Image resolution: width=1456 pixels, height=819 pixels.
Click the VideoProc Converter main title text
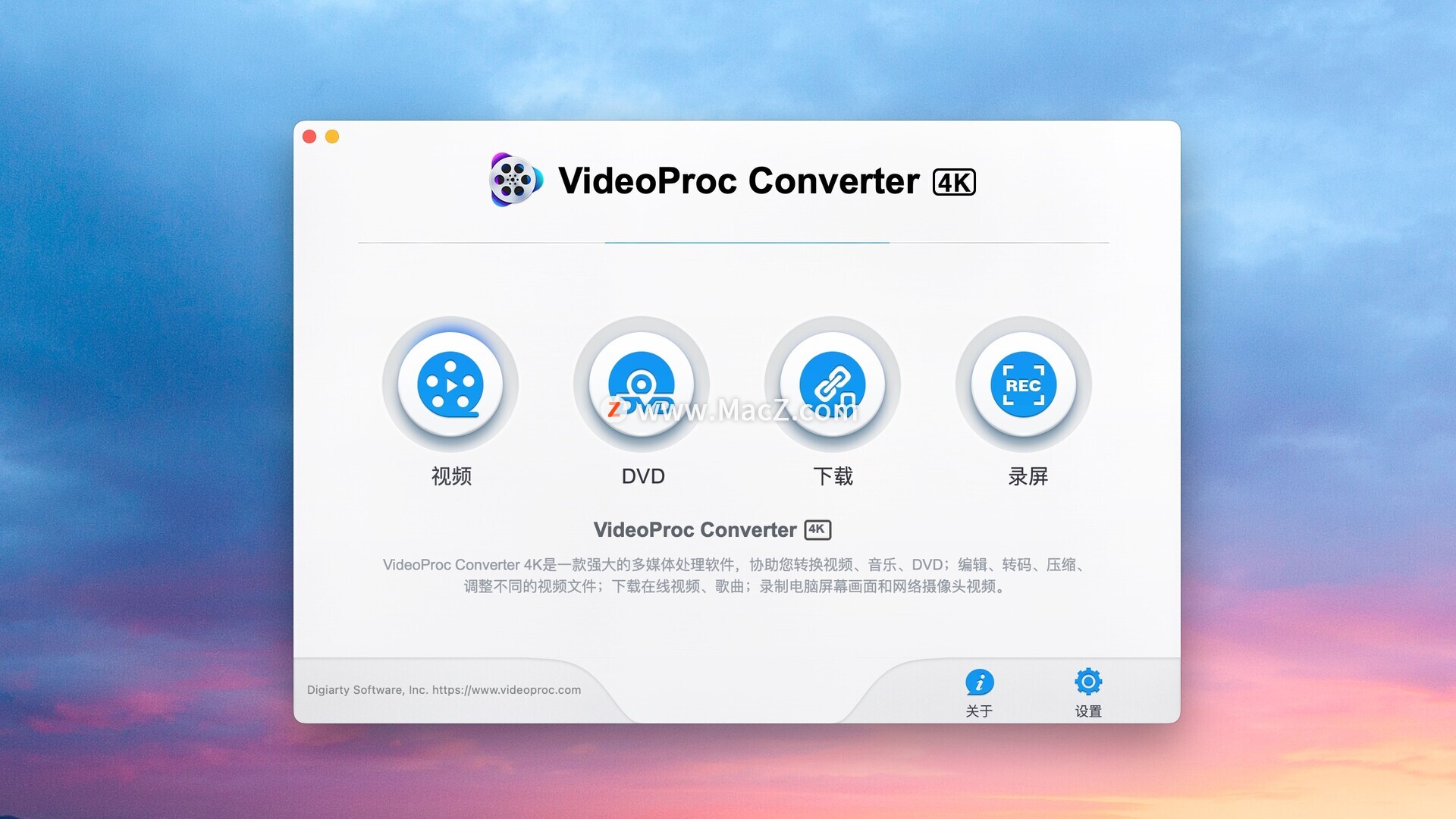(x=739, y=181)
